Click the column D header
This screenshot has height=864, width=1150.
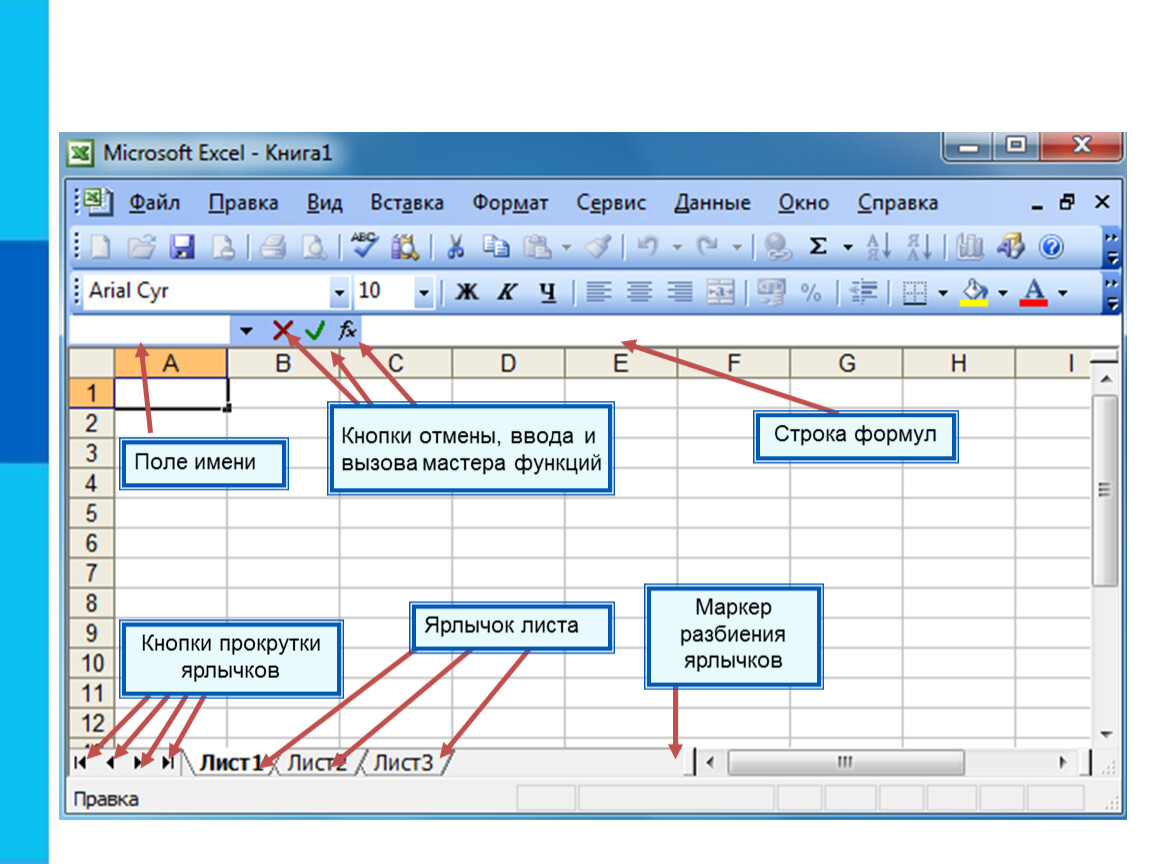pos(508,363)
